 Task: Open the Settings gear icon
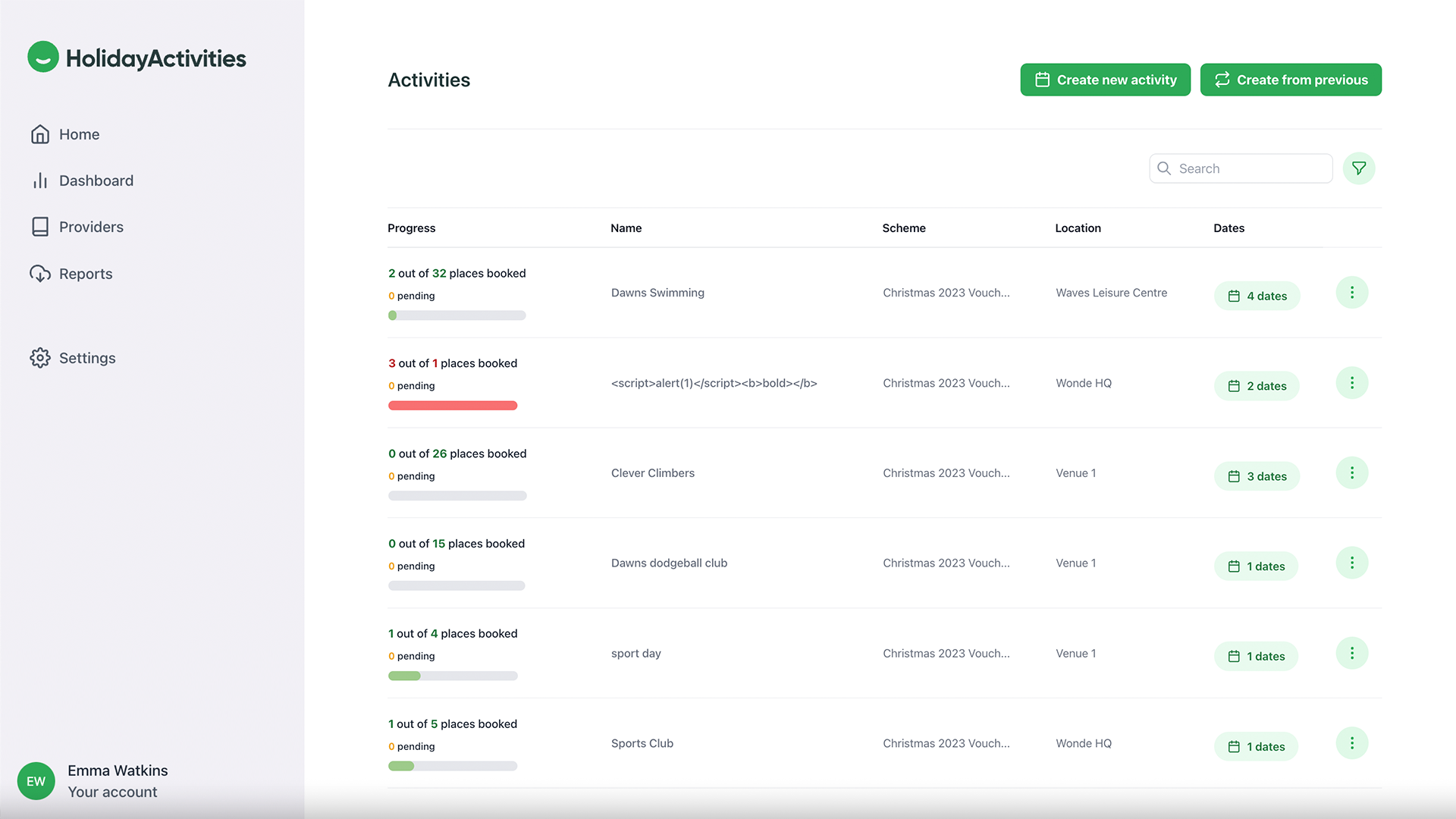[40, 358]
